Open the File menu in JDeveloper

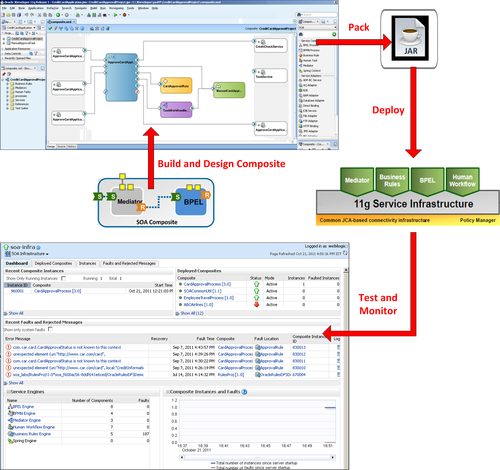(4, 8)
